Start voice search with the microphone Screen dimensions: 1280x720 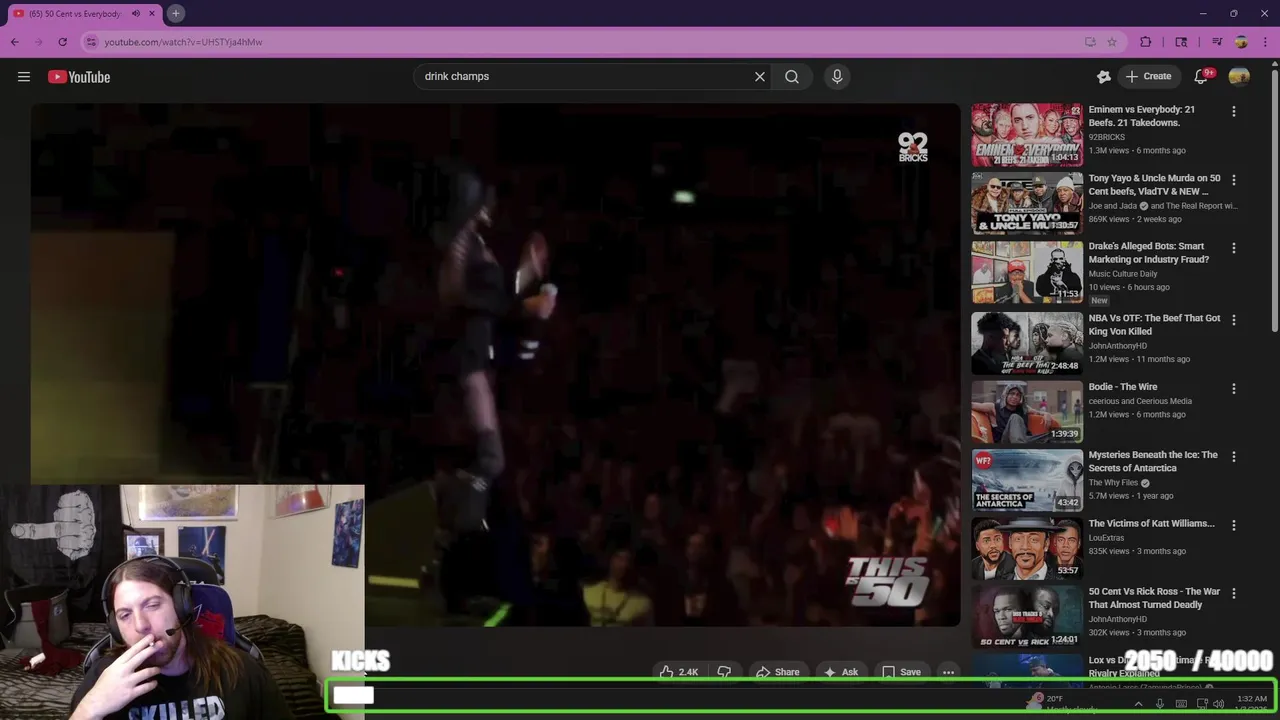pos(837,76)
